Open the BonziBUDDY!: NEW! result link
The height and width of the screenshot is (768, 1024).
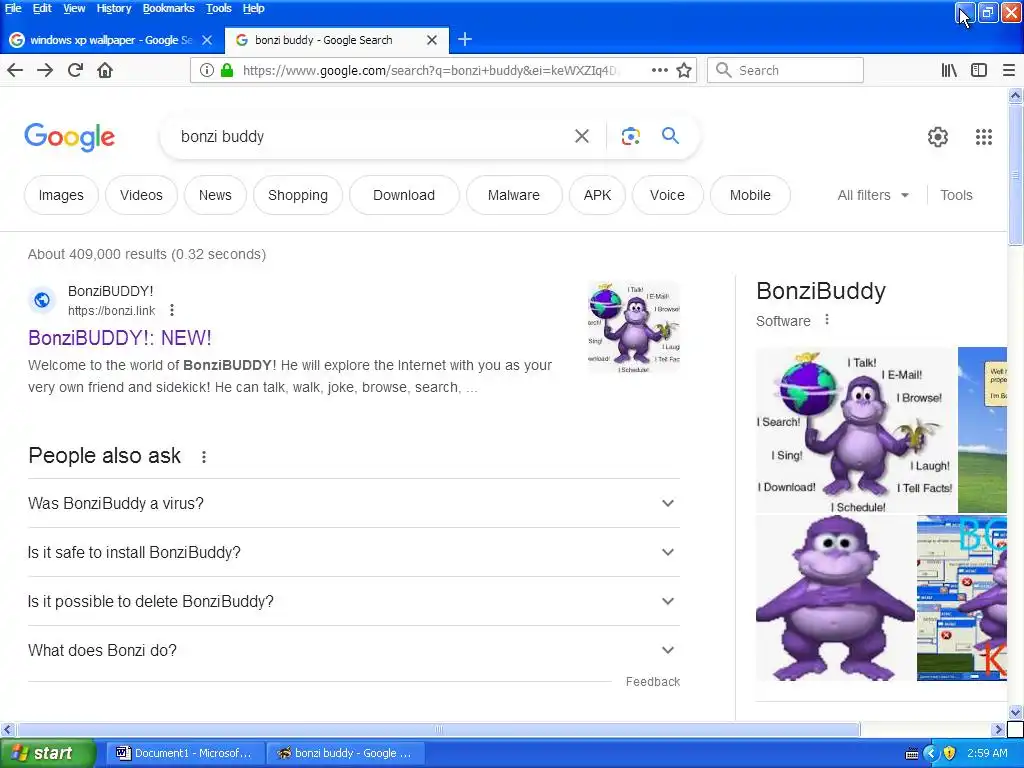[120, 338]
